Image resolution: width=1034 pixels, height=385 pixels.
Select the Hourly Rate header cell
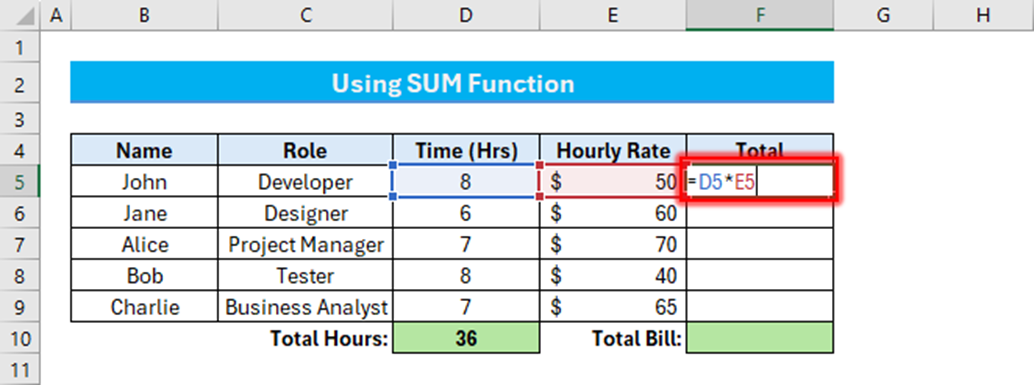613,150
